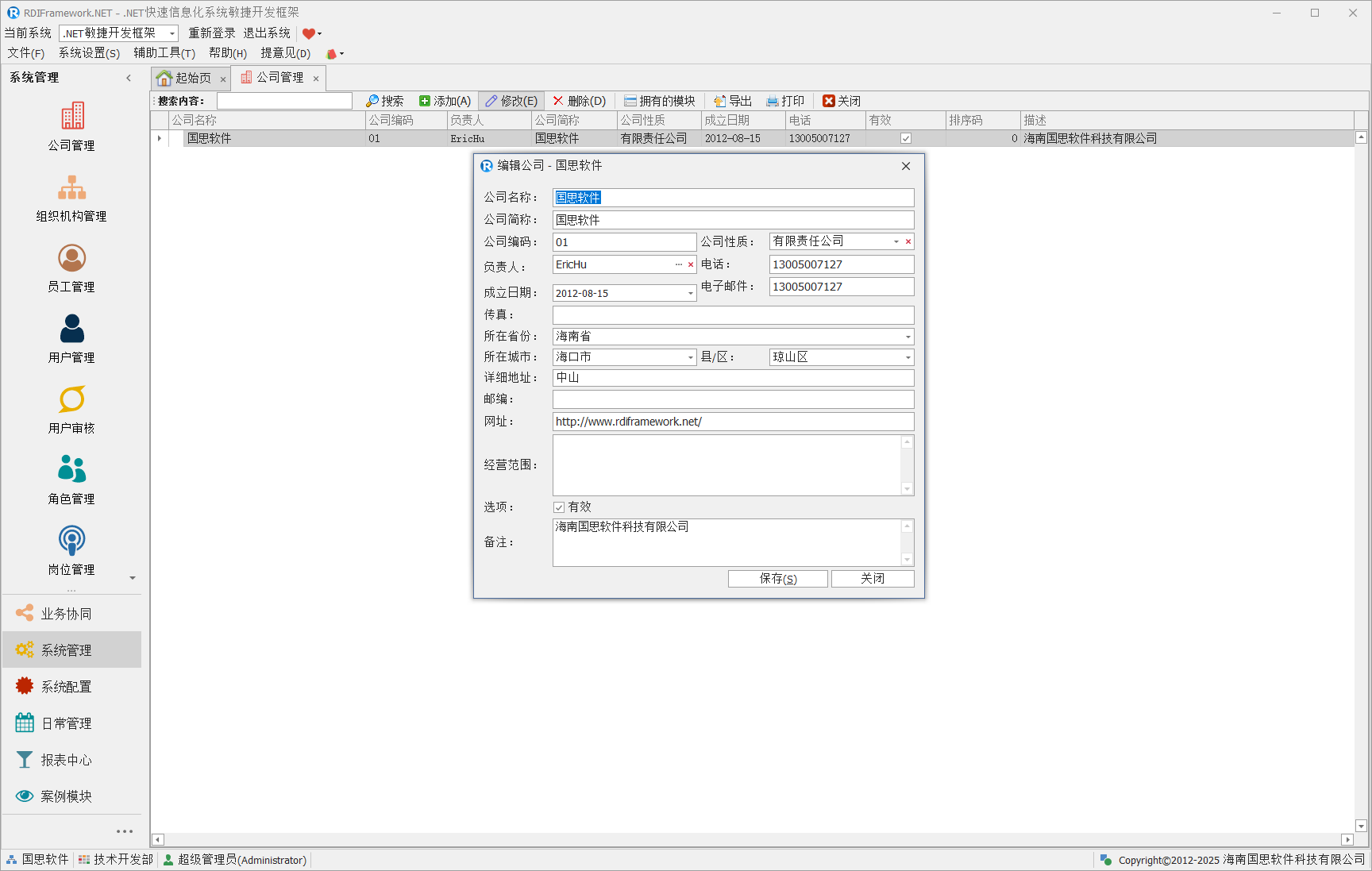Click into the 邮编 input field
This screenshot has width=1372, height=871.
(x=732, y=399)
